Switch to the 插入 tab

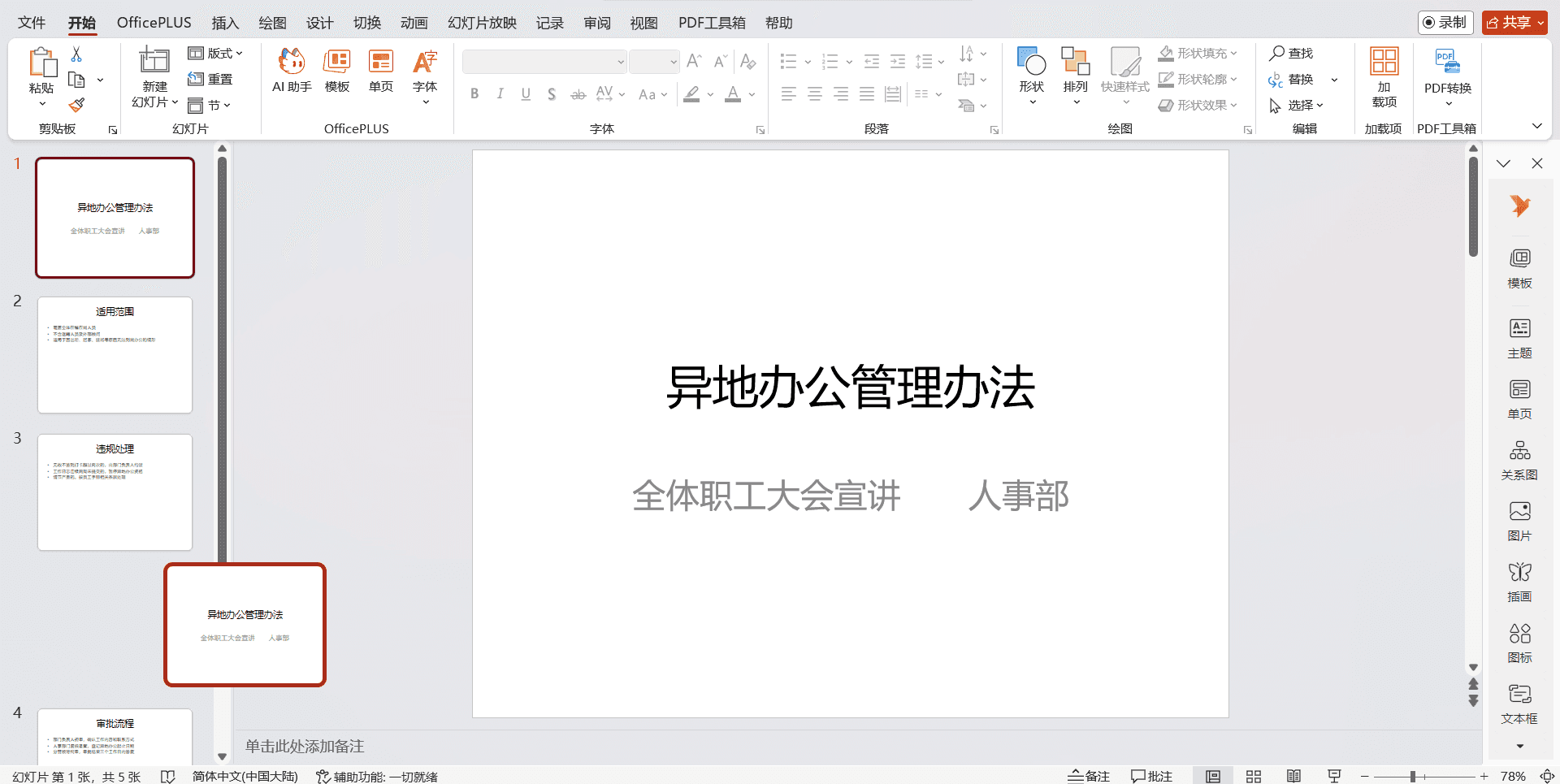(225, 23)
